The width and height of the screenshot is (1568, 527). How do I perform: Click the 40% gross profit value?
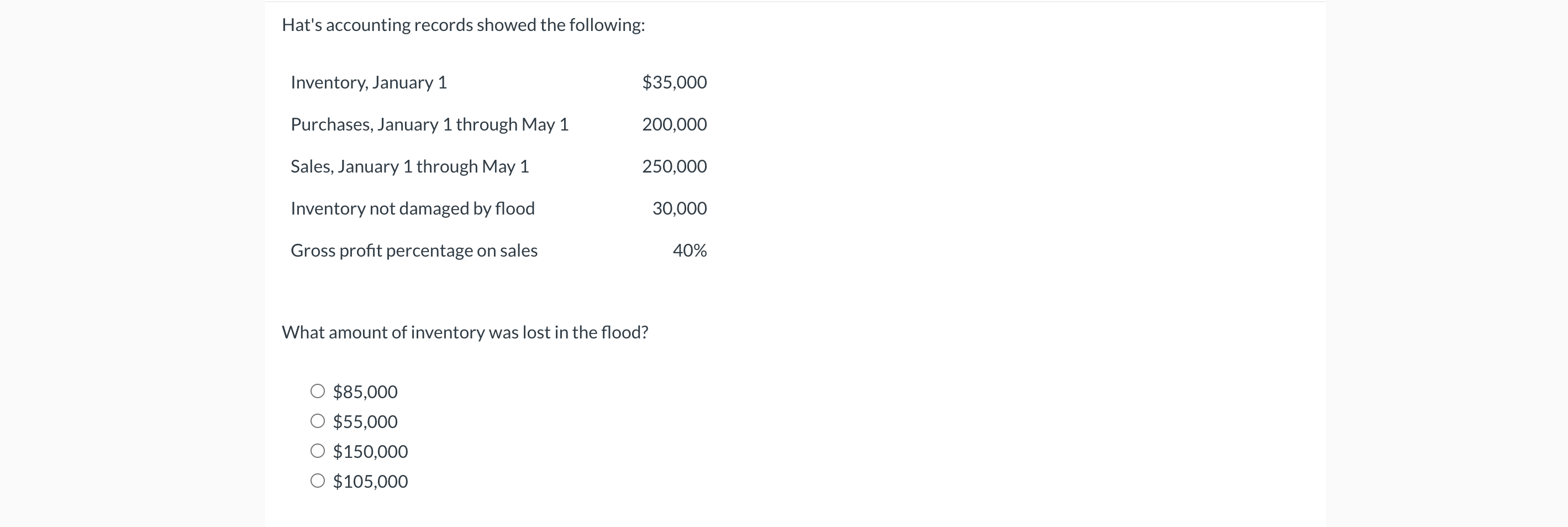[690, 251]
